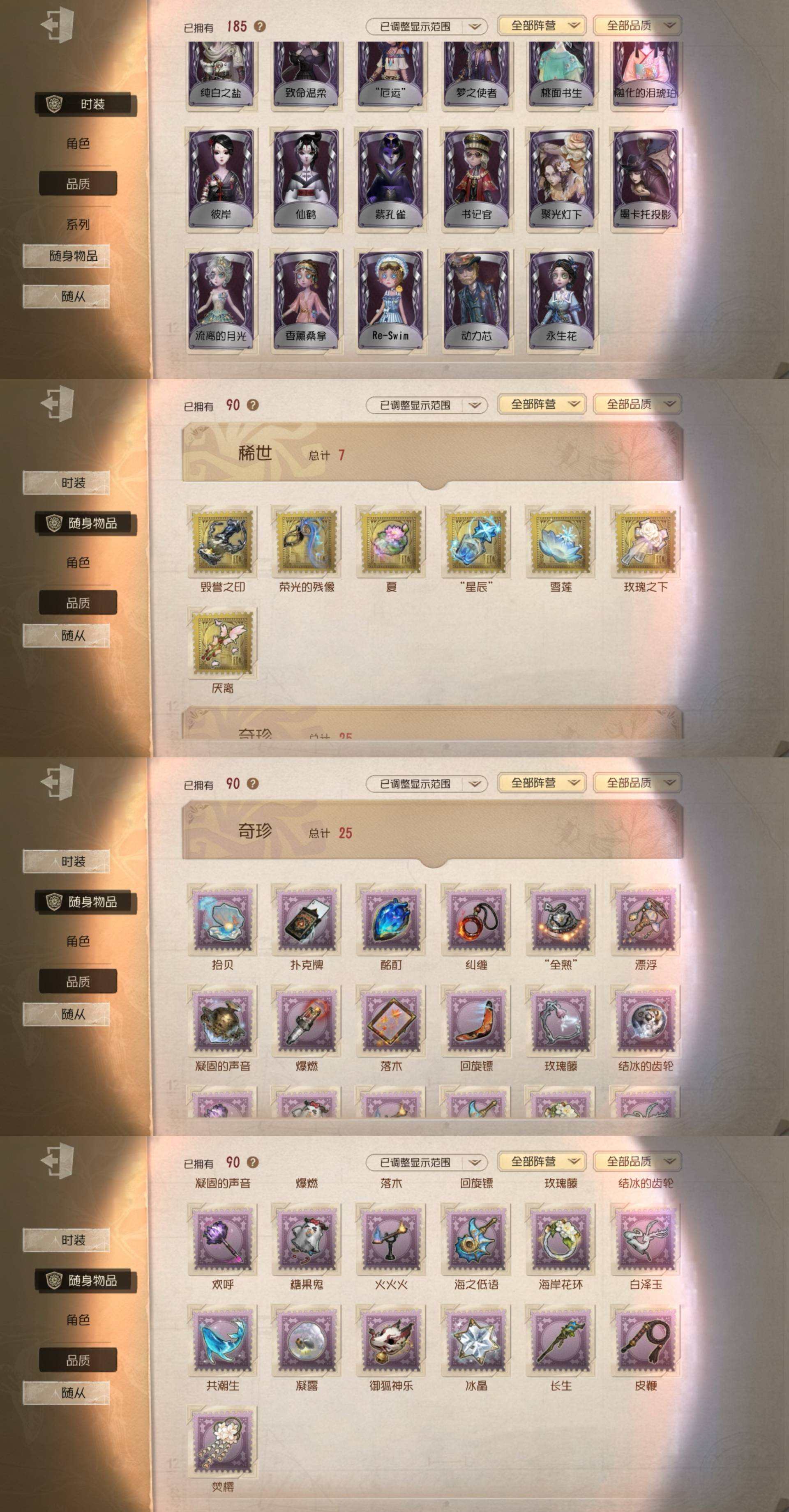Select the 回旋镖 boomerang accessory icon
Viewport: 789px width, 1512px height.
475,1021
